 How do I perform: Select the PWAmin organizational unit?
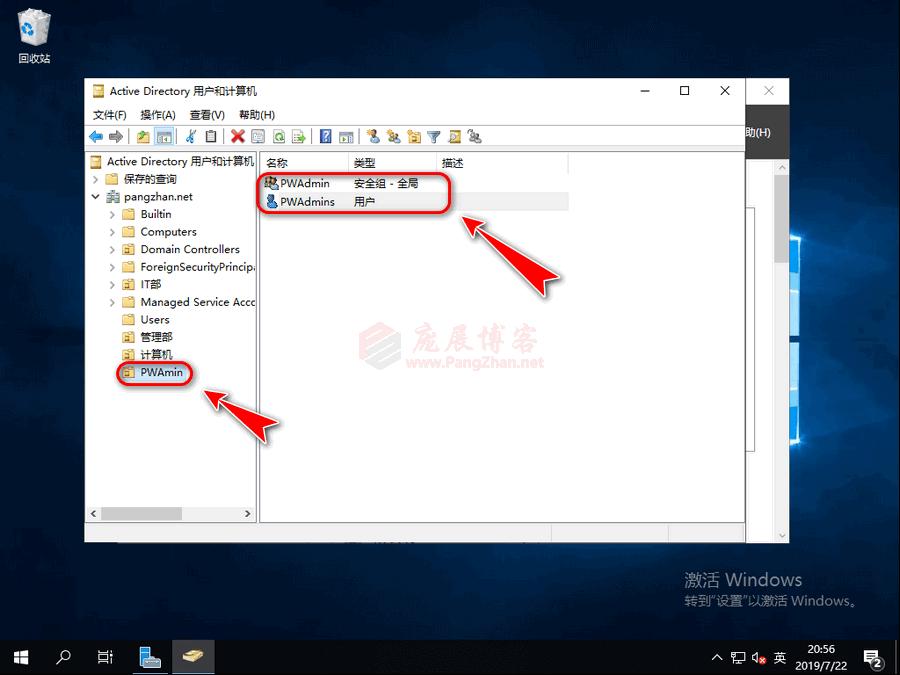[160, 373]
